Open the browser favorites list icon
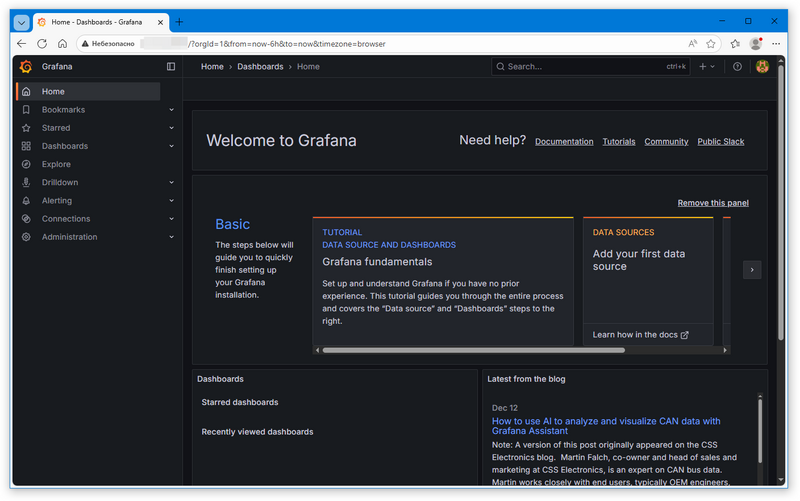The image size is (800, 501). [735, 44]
